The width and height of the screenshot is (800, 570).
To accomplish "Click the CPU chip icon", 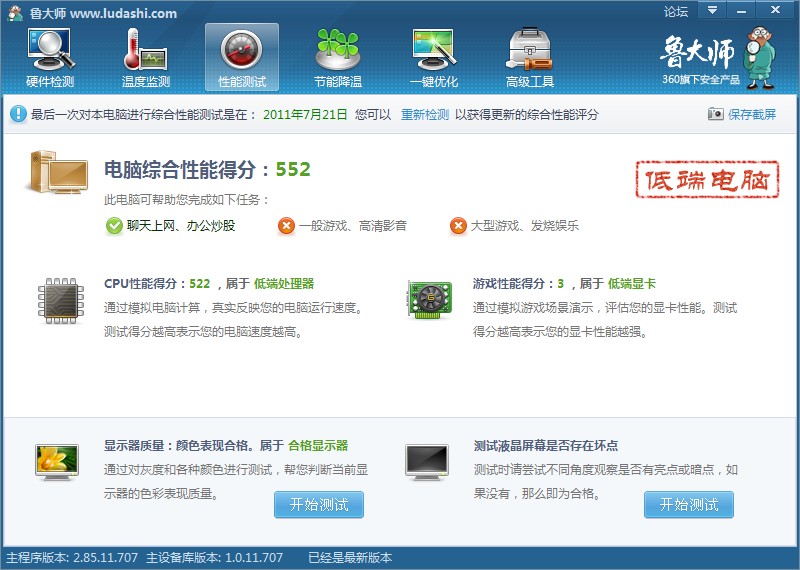I will point(61,301).
